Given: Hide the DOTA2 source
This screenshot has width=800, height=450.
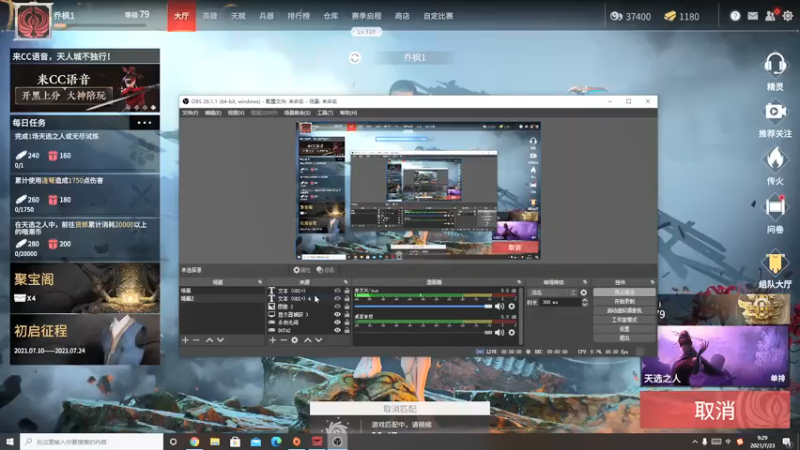Looking at the screenshot, I should tap(337, 331).
